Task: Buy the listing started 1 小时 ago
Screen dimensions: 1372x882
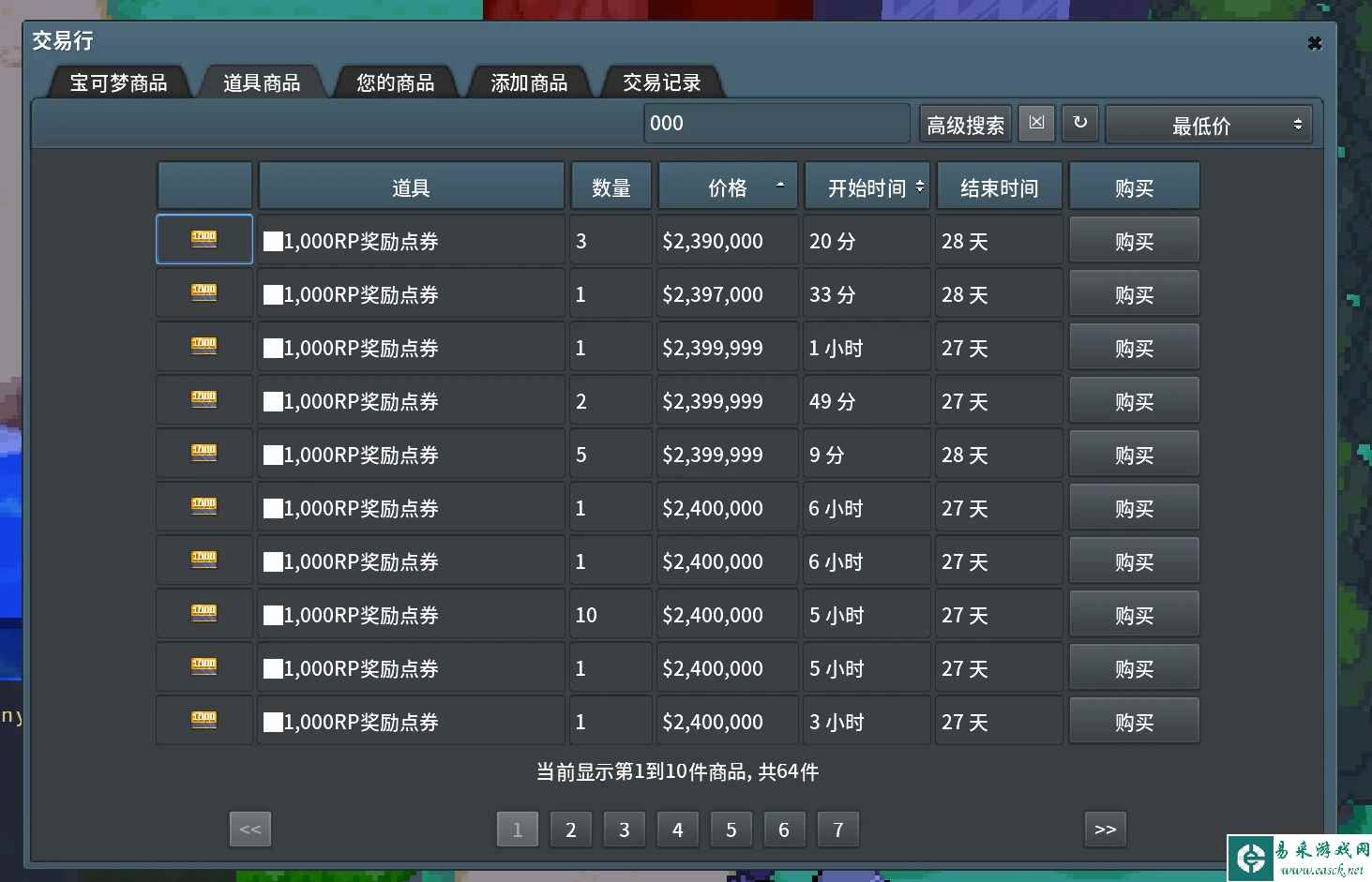Action: pyautogui.click(x=1134, y=348)
